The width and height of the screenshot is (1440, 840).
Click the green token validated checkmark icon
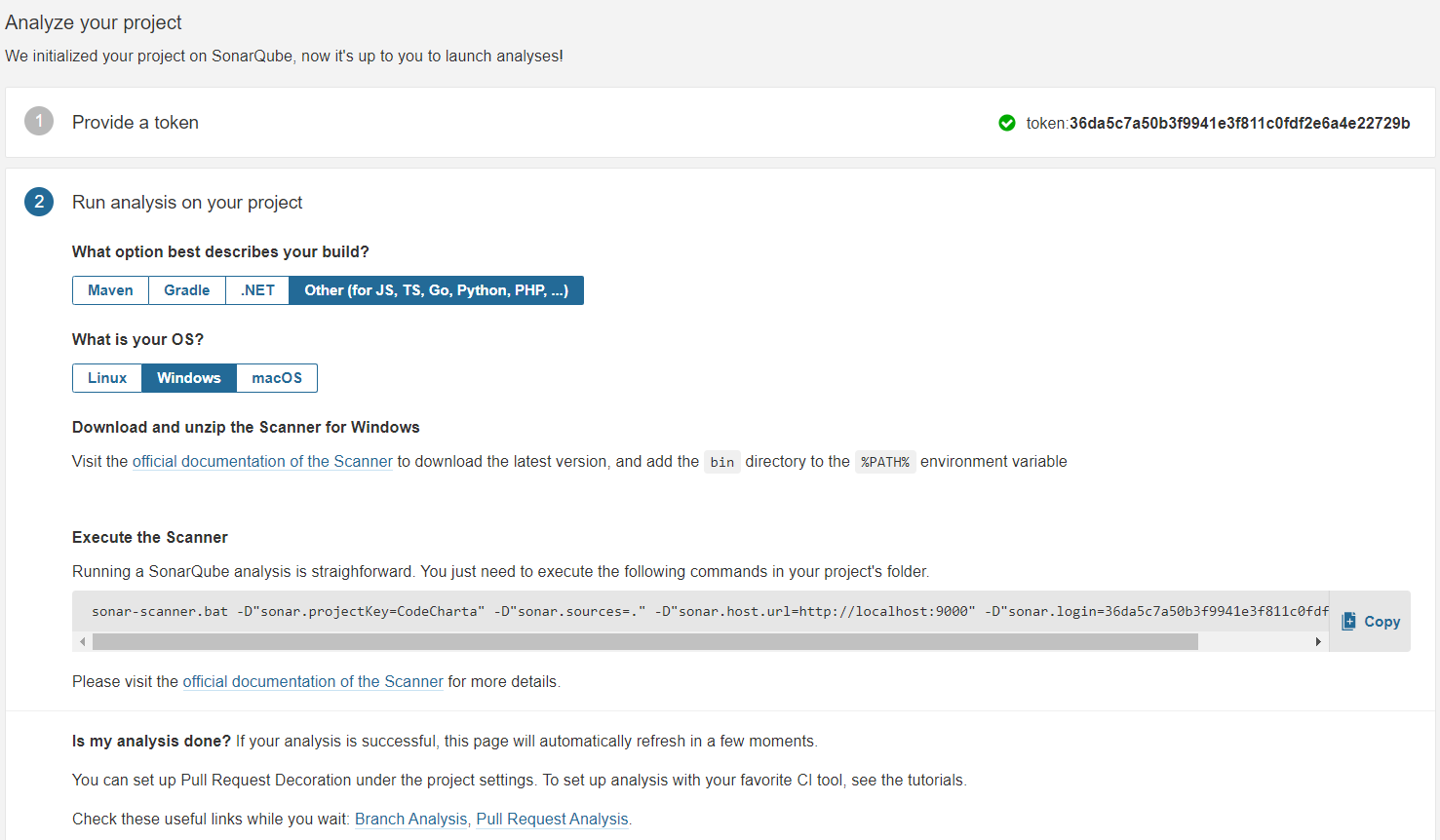tap(1007, 123)
